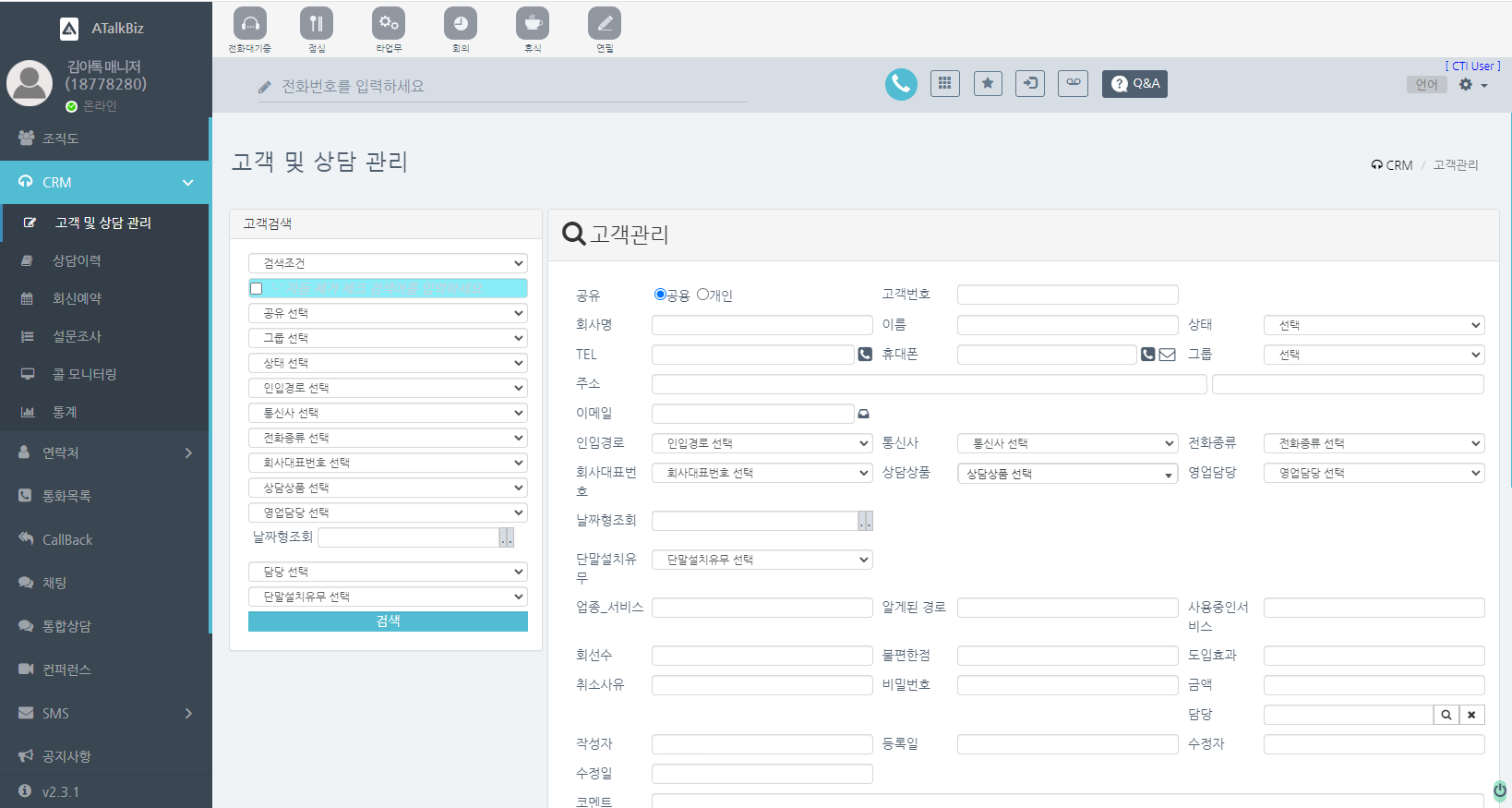Viewport: 1512px width, 808px height.
Task: Open calendar picker in 고객검색 날짜형조회
Action: (506, 537)
